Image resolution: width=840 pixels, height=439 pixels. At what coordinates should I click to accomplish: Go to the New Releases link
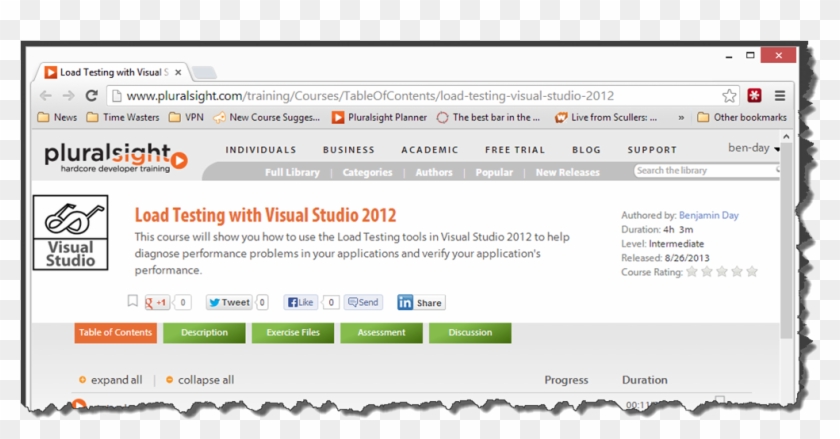click(568, 172)
